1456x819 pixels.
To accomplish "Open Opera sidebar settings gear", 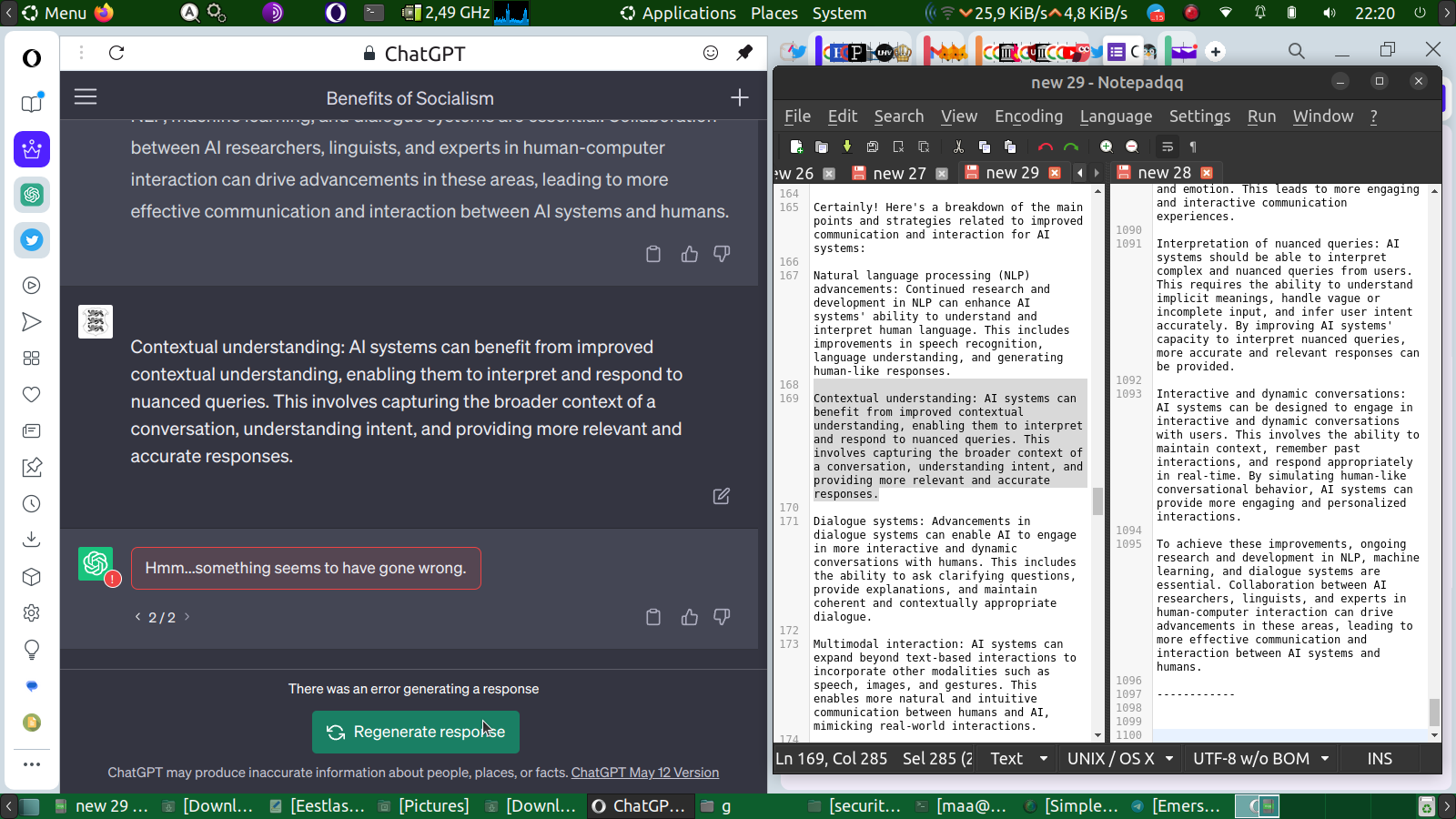I will (x=32, y=613).
